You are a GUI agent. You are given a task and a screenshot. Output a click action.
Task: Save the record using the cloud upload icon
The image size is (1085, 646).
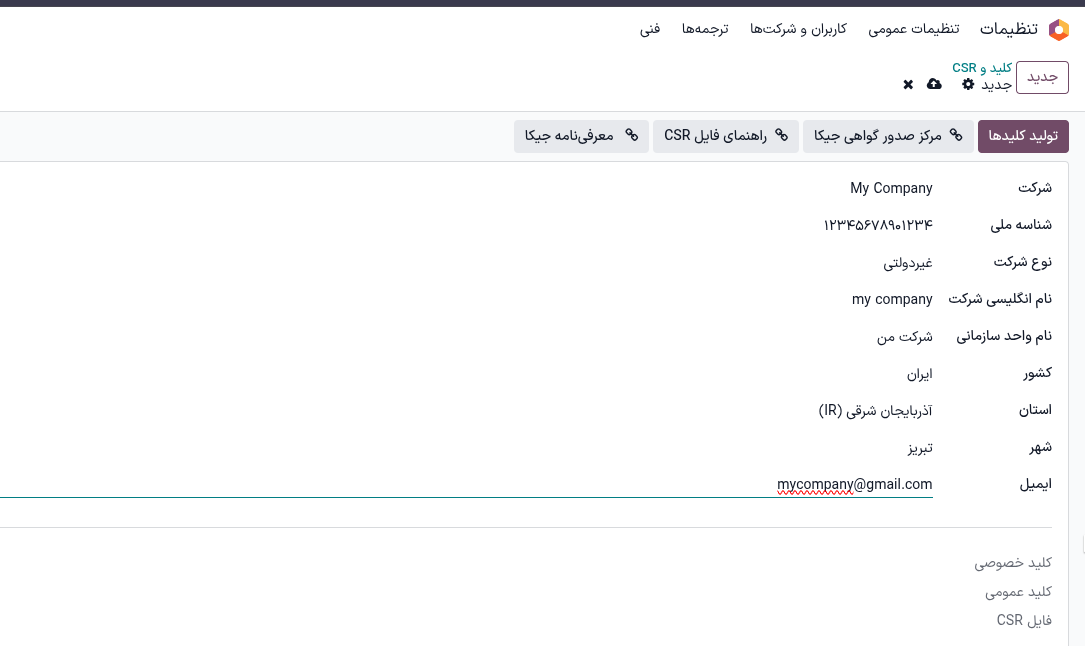[x=934, y=85]
